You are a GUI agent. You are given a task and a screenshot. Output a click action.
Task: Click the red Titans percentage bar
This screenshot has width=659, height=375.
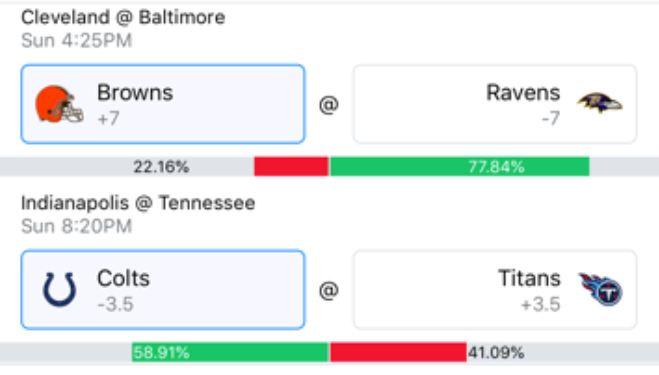coord(398,352)
